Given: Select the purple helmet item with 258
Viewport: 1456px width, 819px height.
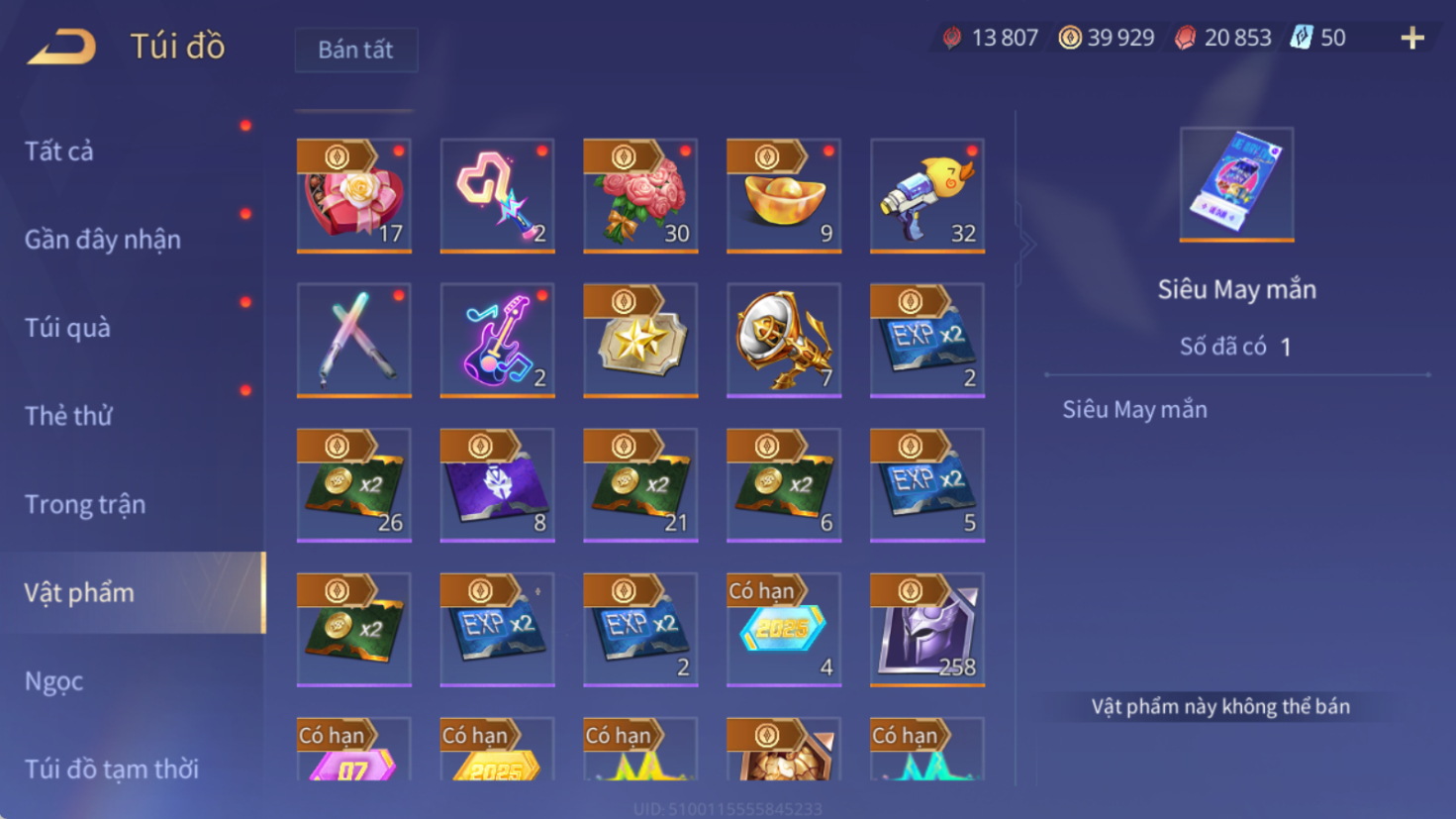Looking at the screenshot, I should coord(927,629).
